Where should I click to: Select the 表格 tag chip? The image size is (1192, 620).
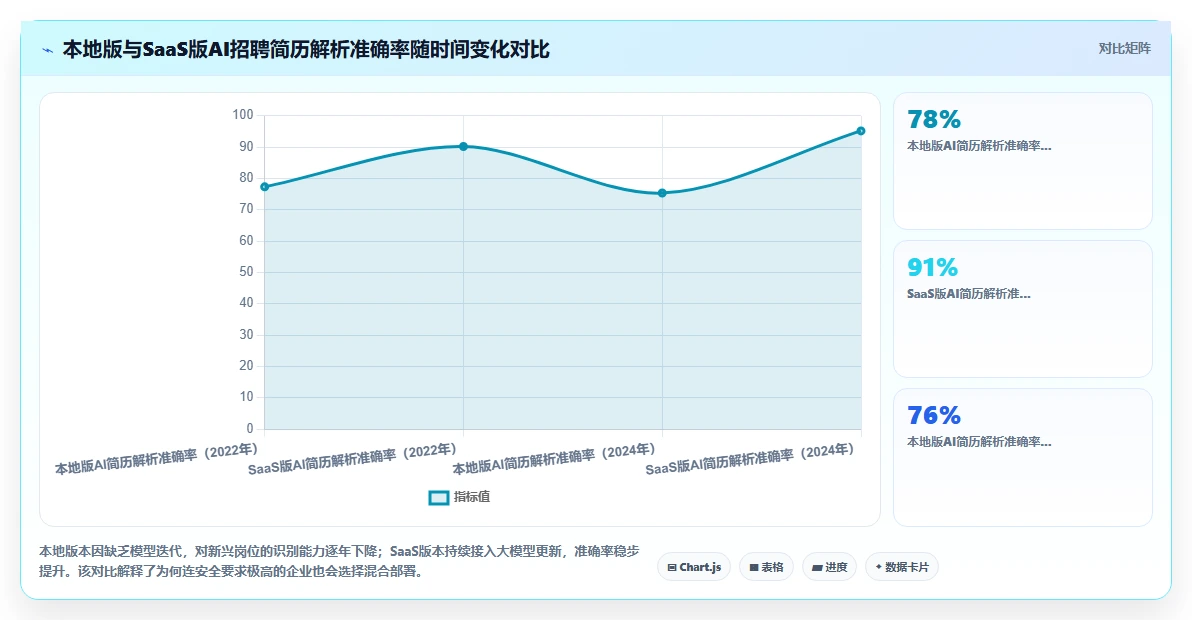[766, 567]
